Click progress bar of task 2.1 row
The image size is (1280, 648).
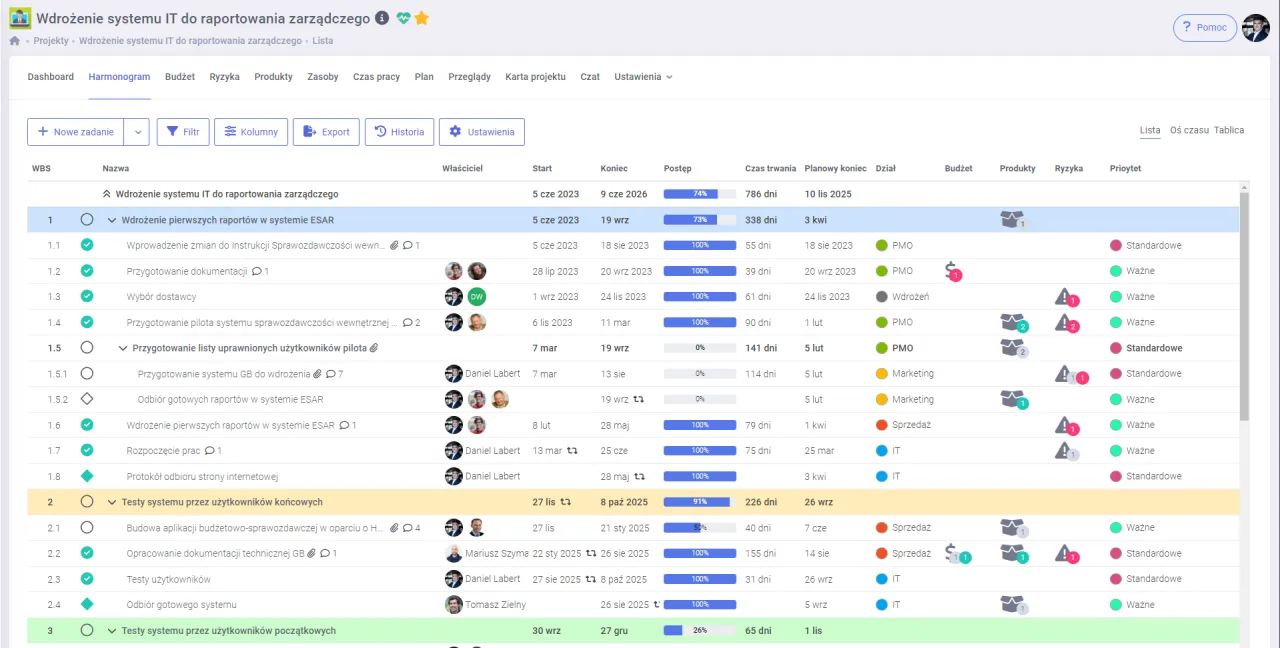click(x=699, y=527)
